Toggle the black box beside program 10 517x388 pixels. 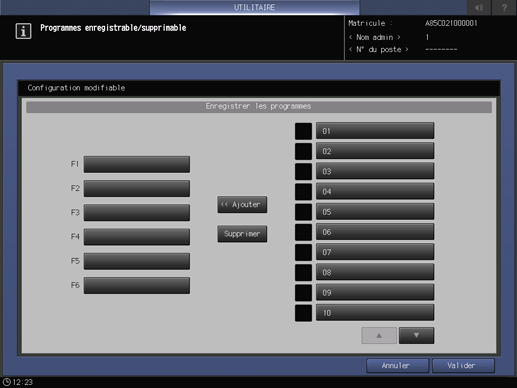coord(303,313)
